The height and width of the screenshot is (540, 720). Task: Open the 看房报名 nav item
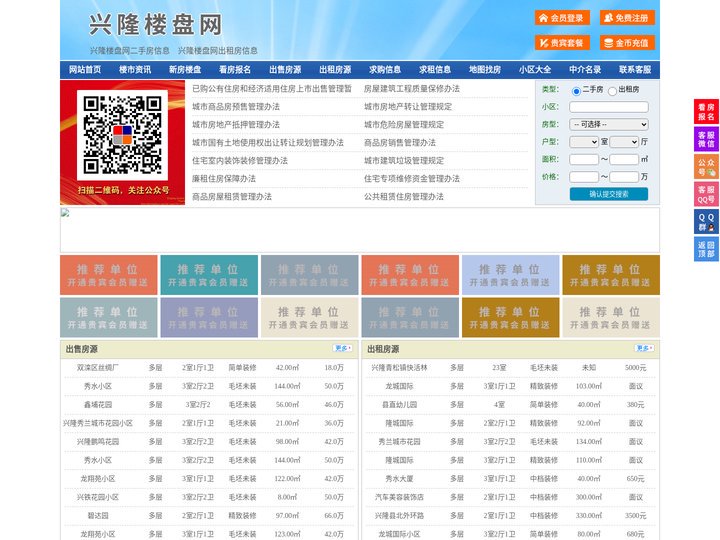pos(235,70)
